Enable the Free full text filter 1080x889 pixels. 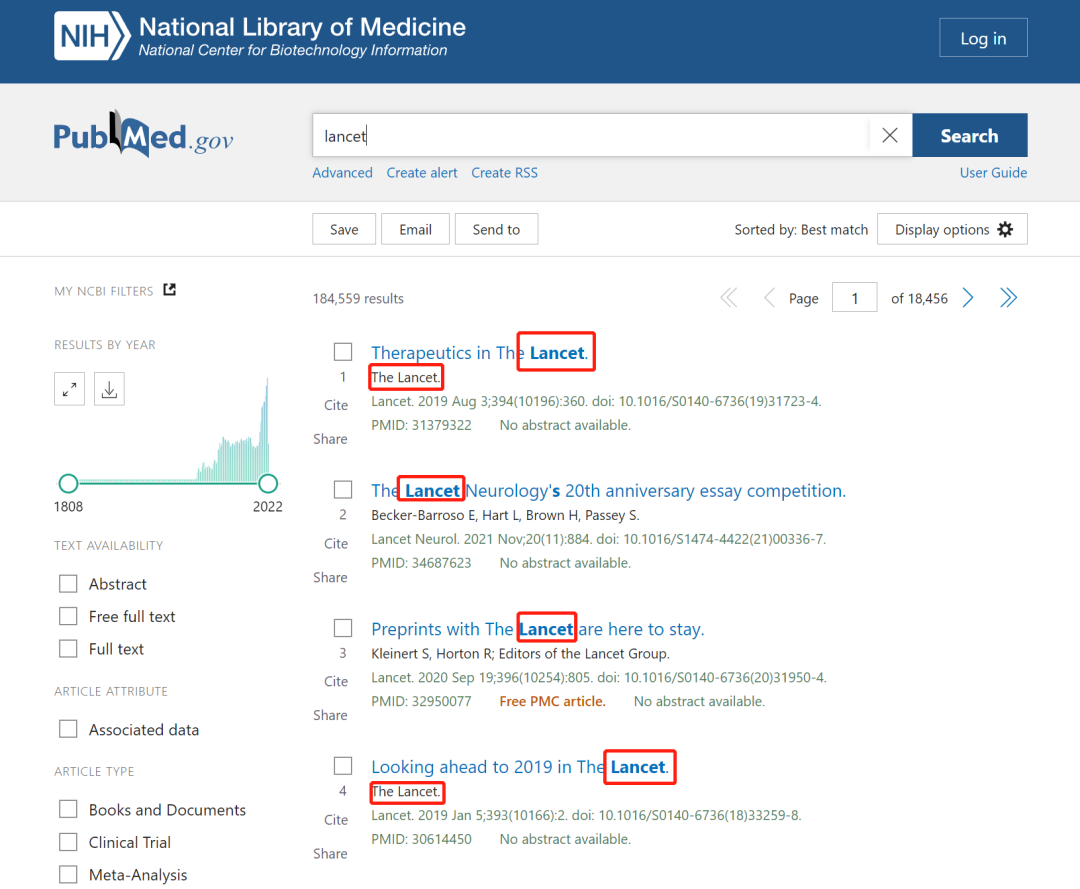pos(68,616)
